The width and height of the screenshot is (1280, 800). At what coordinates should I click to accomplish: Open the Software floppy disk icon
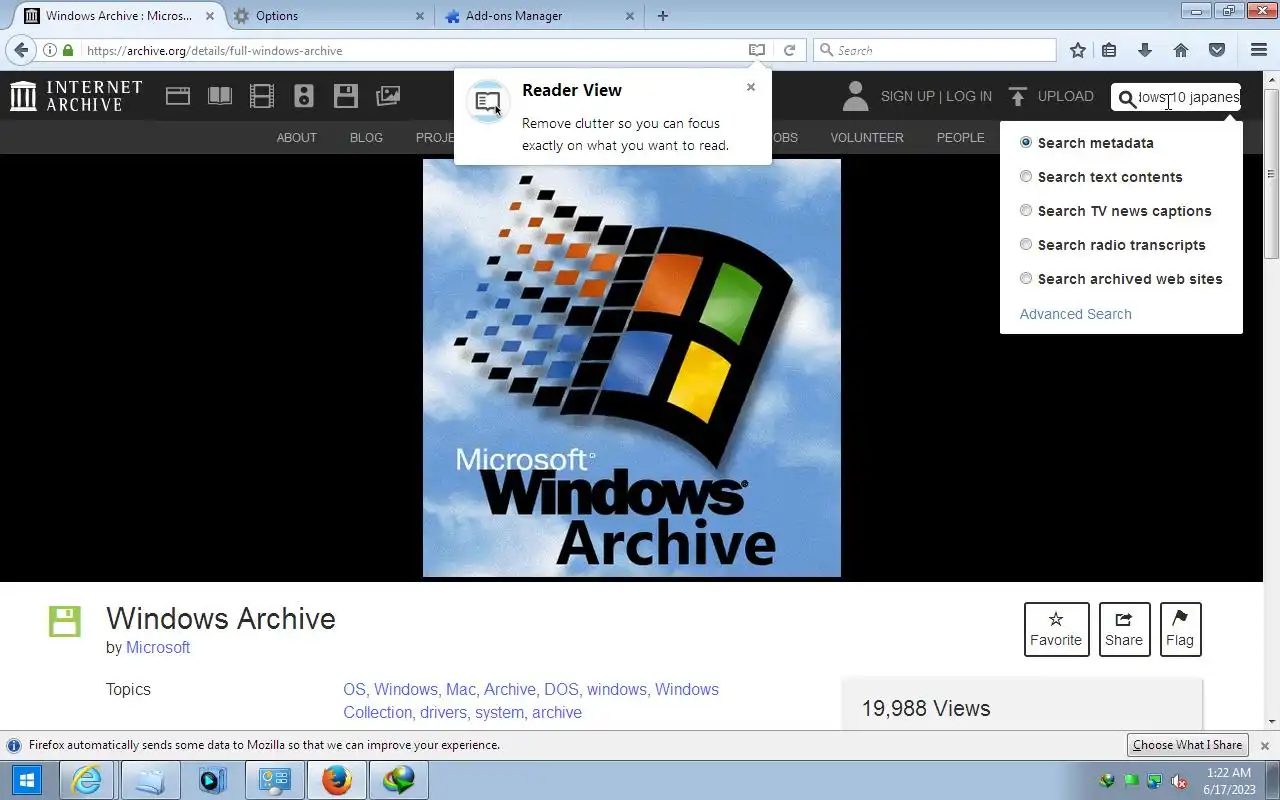[346, 97]
